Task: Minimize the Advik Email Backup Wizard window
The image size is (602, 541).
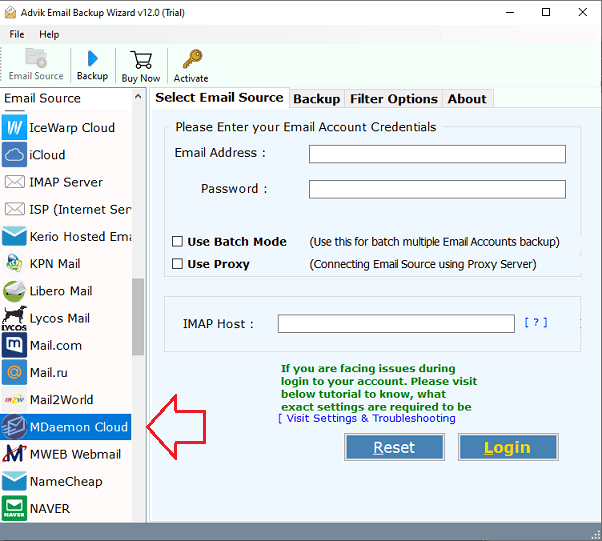Action: (x=510, y=12)
